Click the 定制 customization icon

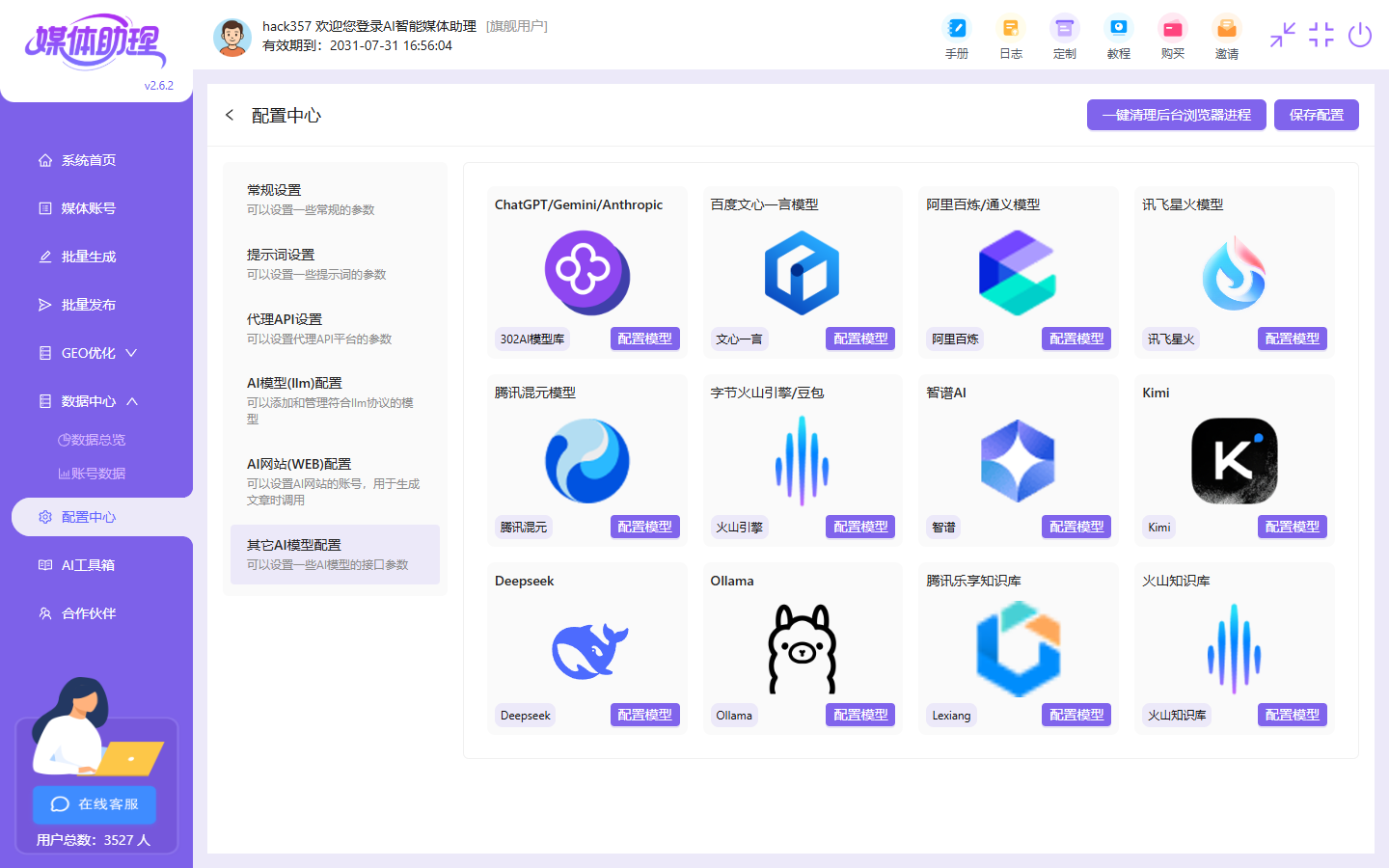(x=1064, y=38)
